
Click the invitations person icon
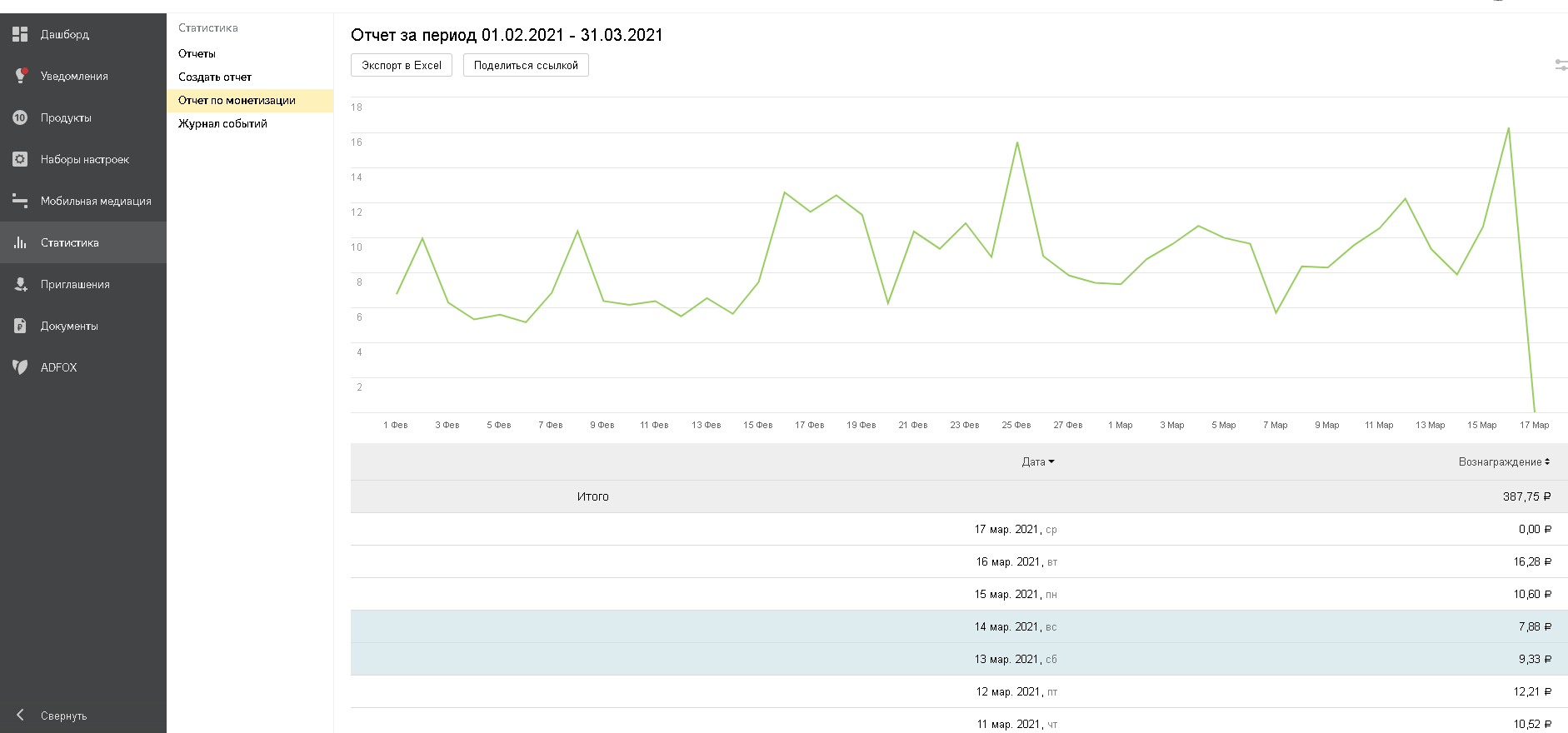[x=21, y=284]
